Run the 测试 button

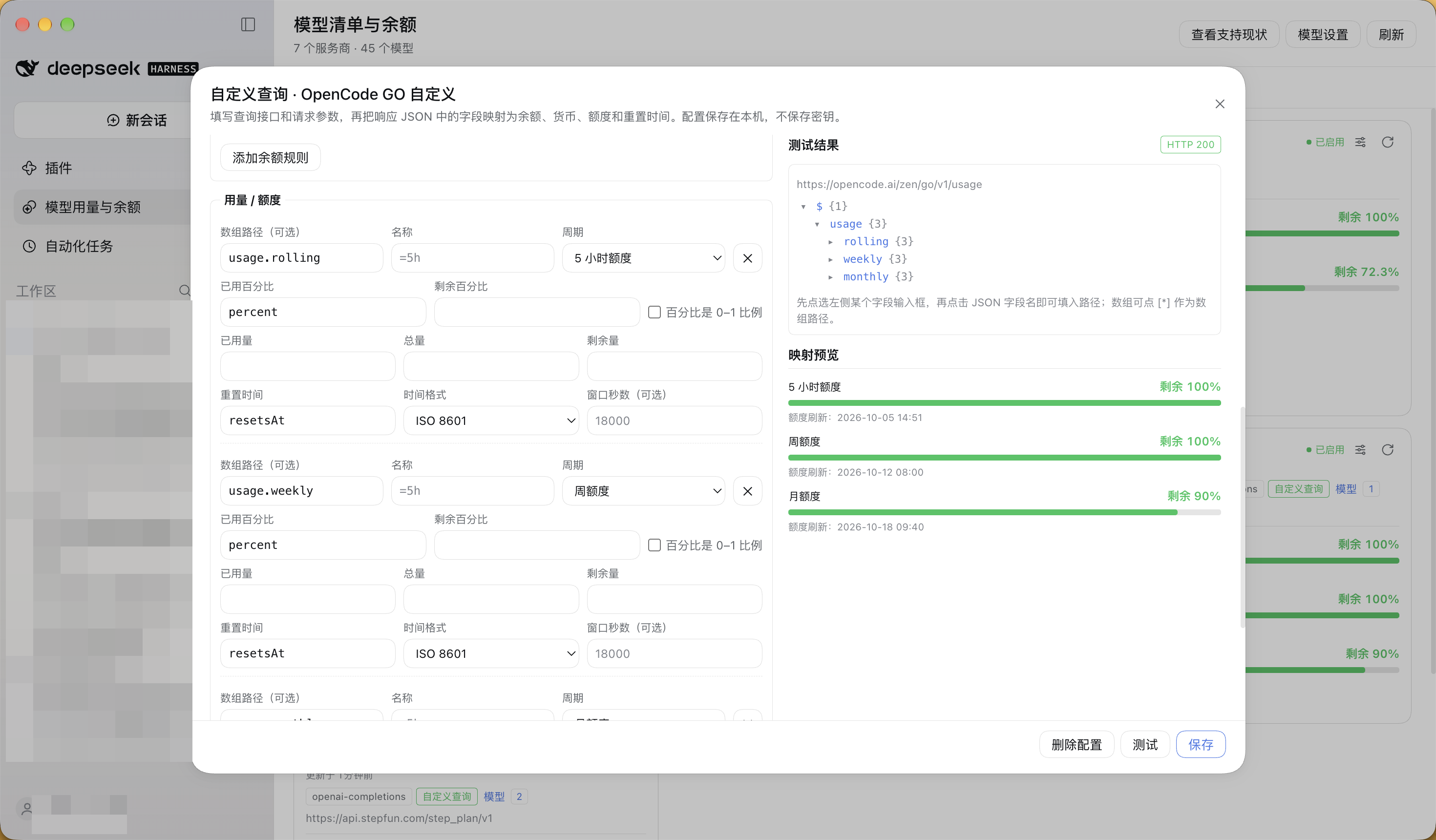tap(1145, 744)
